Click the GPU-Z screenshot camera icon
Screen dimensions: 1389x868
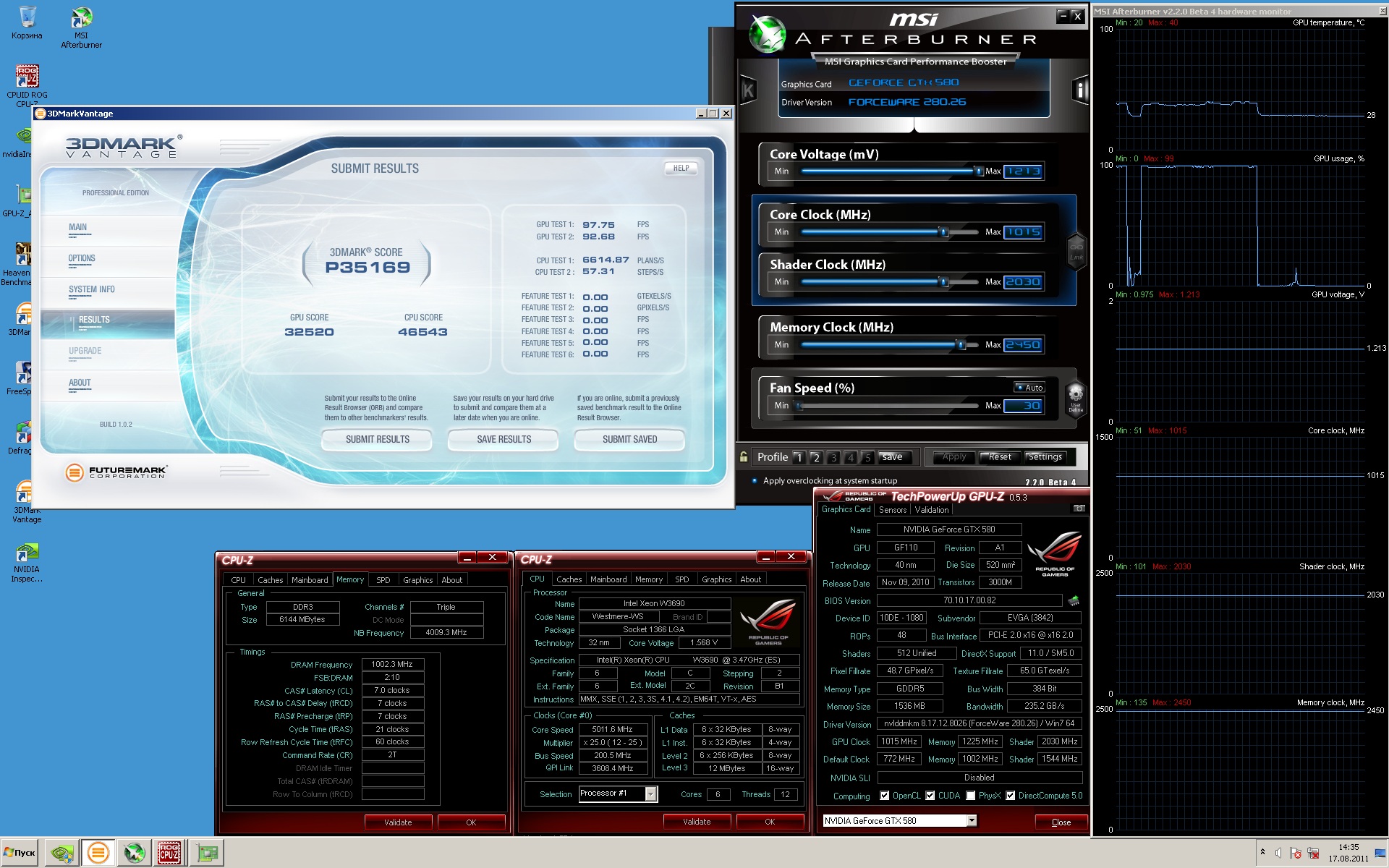1079,509
